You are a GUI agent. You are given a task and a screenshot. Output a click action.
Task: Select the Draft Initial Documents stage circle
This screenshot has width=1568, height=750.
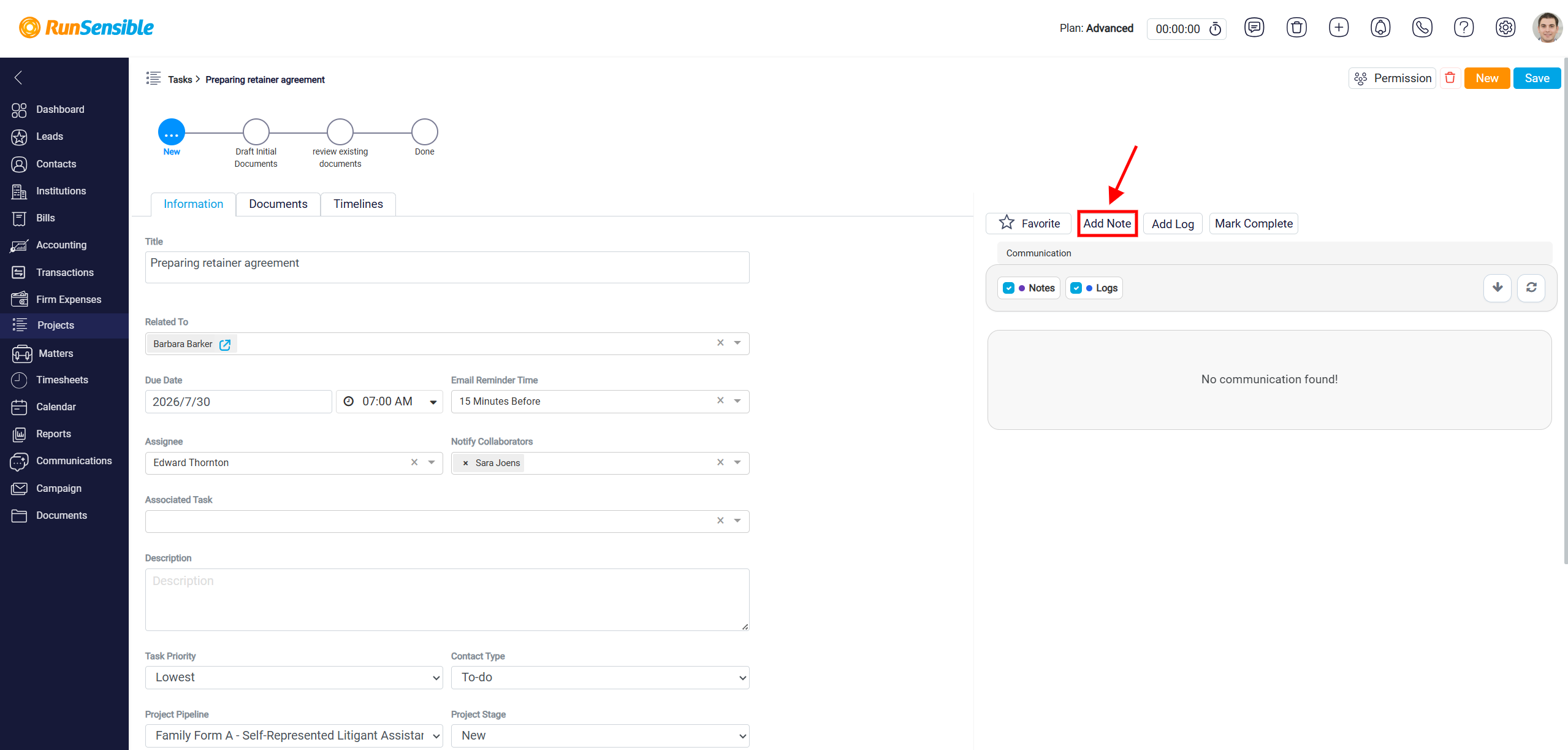256,132
